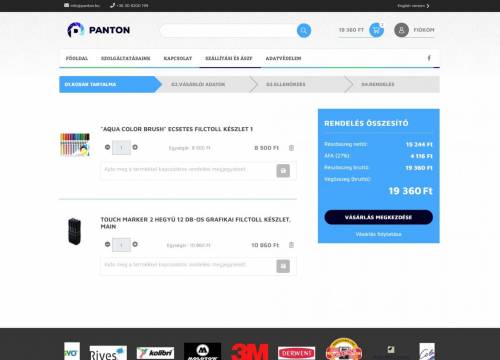Click the Vásárlás folytatása link

pyautogui.click(x=378, y=234)
